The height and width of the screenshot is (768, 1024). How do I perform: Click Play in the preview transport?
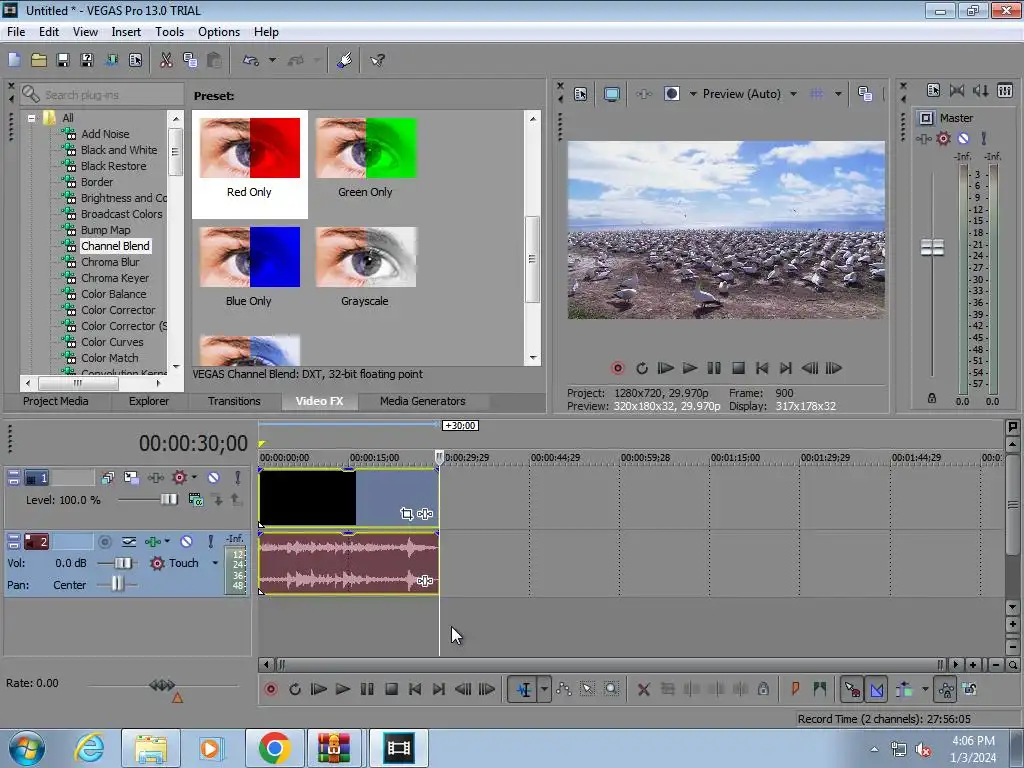coord(690,368)
